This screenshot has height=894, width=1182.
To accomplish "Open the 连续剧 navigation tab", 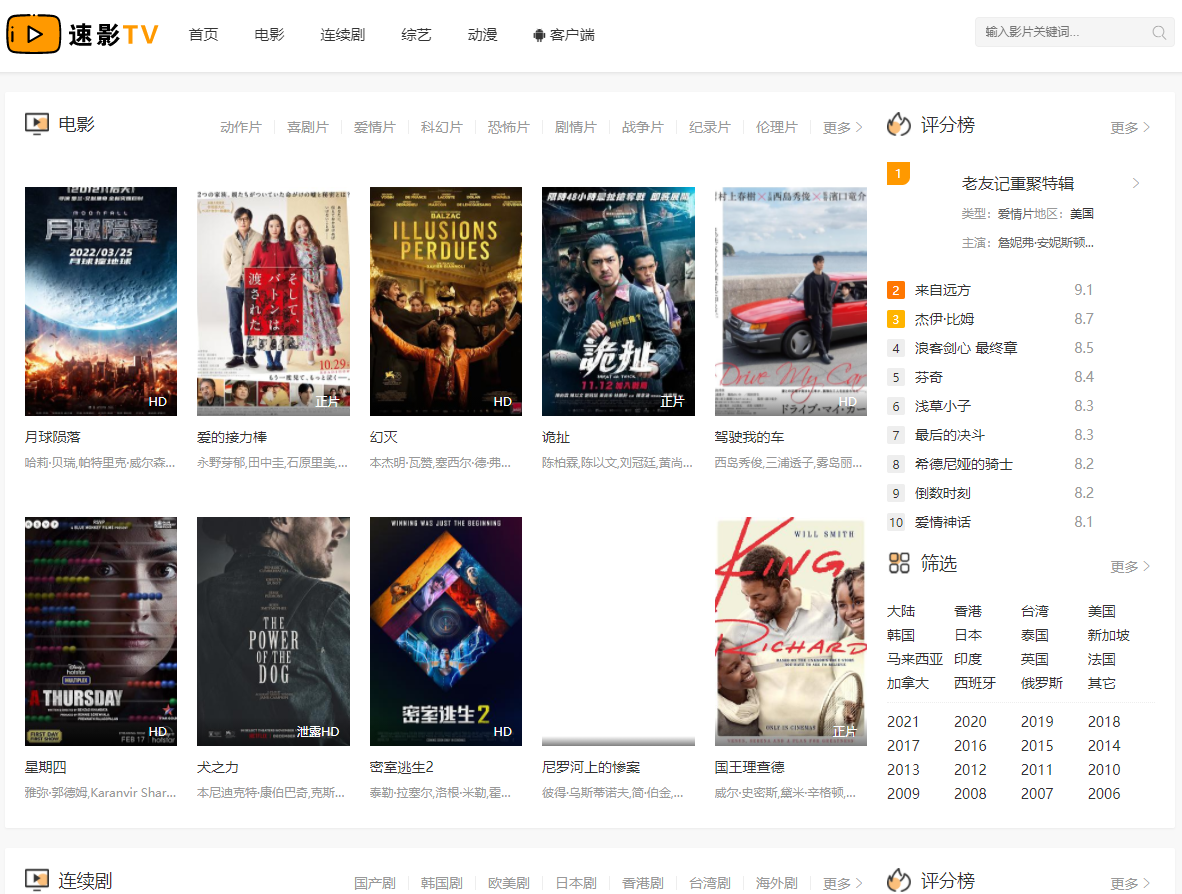I will tap(342, 35).
